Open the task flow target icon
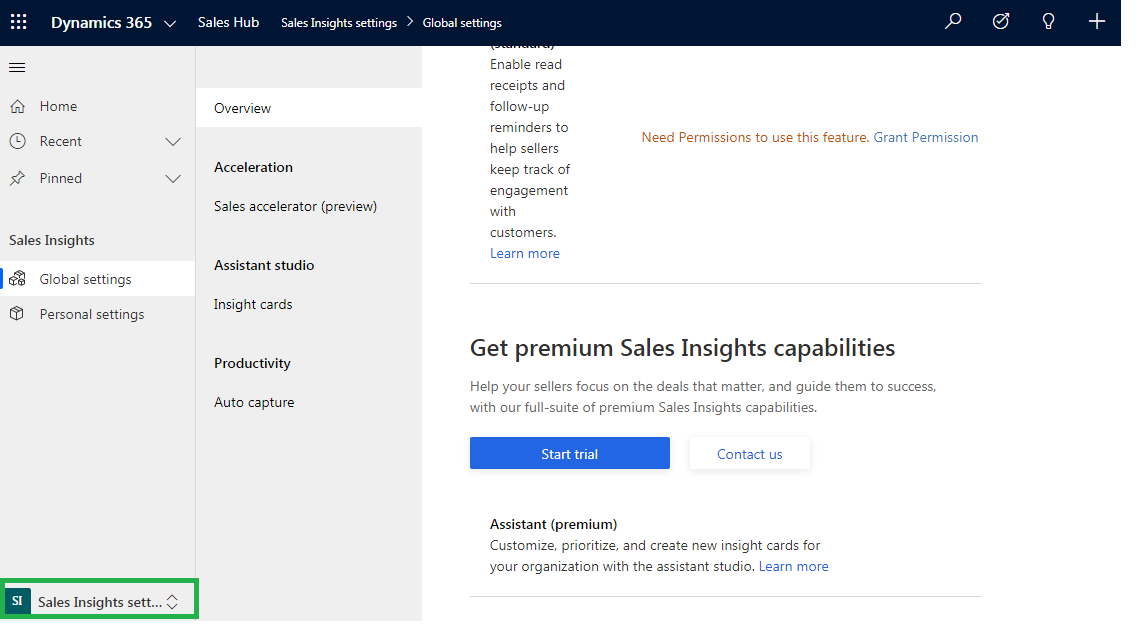The width and height of the screenshot is (1138, 632). (x=1001, y=22)
